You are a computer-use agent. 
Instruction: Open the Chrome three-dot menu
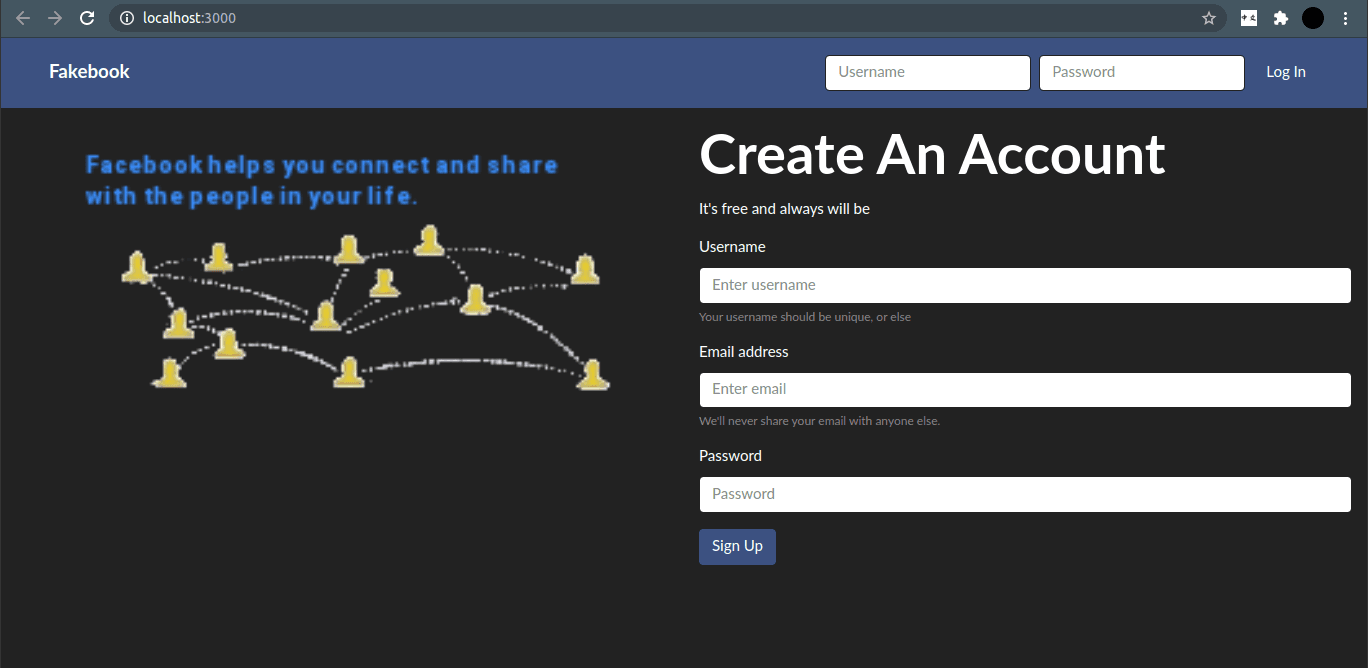click(x=1345, y=18)
